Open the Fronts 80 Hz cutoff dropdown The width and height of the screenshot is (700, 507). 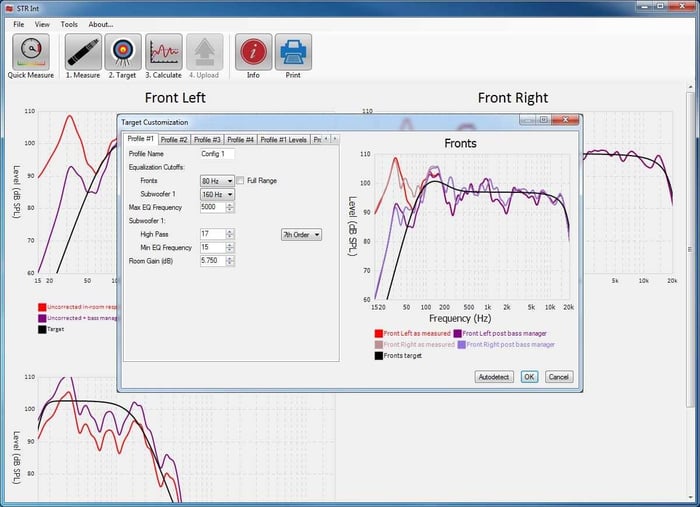coord(216,180)
